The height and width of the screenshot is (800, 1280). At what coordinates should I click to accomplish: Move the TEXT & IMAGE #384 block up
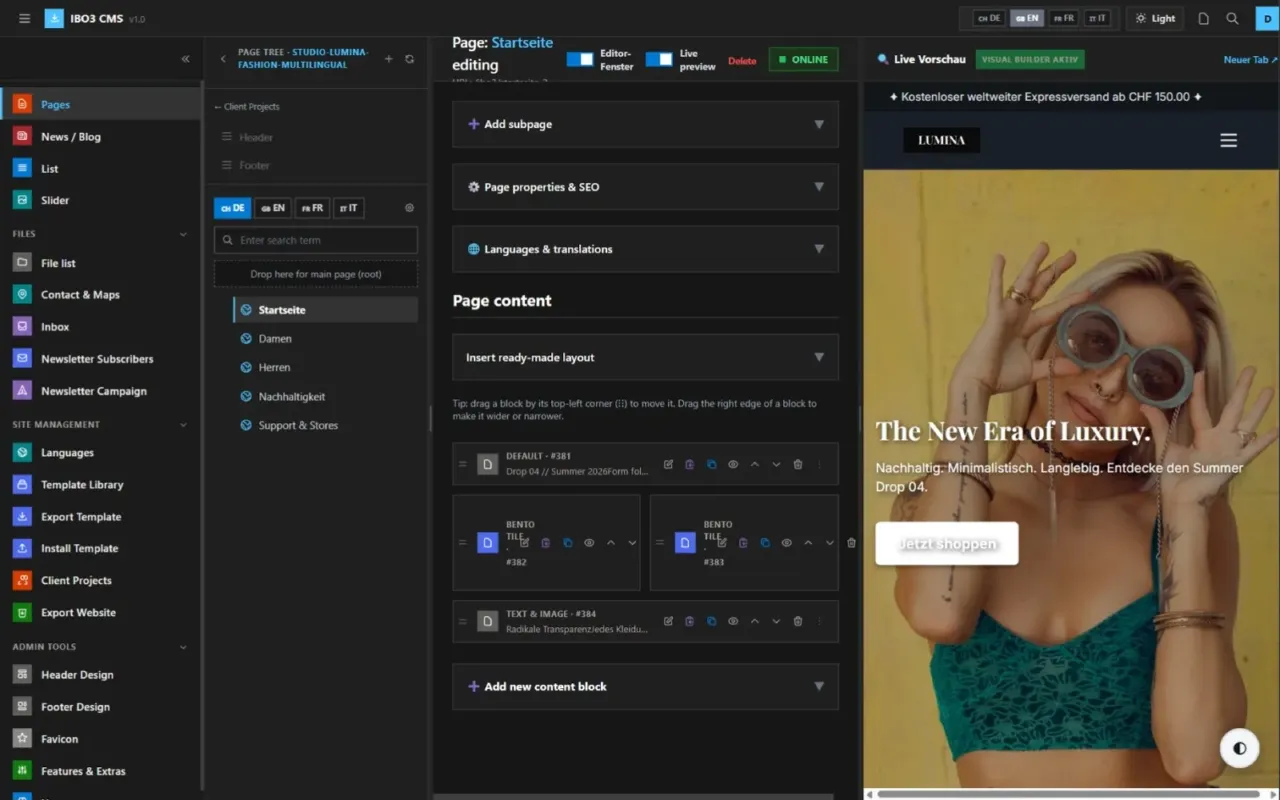(754, 621)
